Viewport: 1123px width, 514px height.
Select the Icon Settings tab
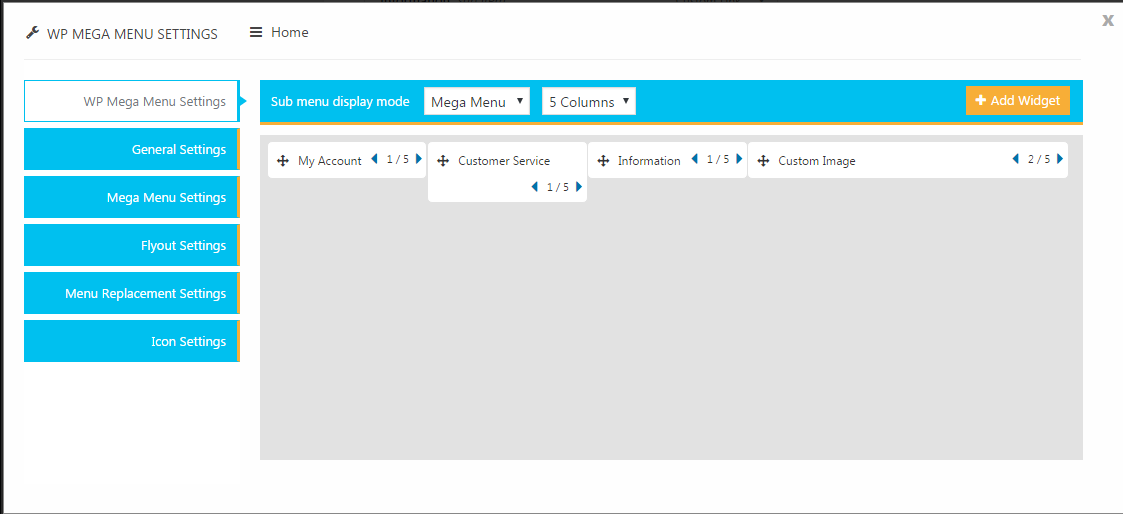pos(132,341)
